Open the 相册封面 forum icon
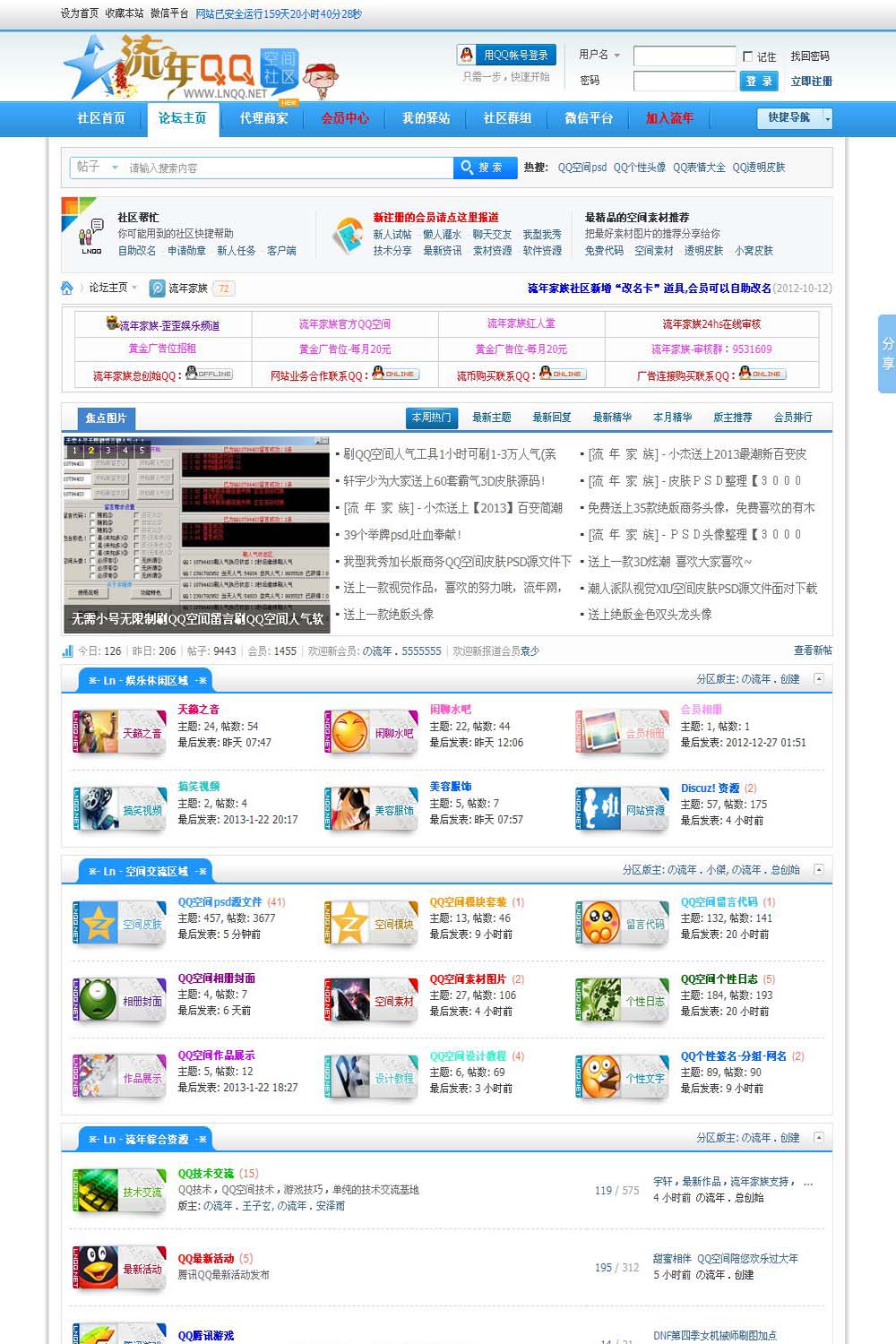 [x=119, y=1001]
